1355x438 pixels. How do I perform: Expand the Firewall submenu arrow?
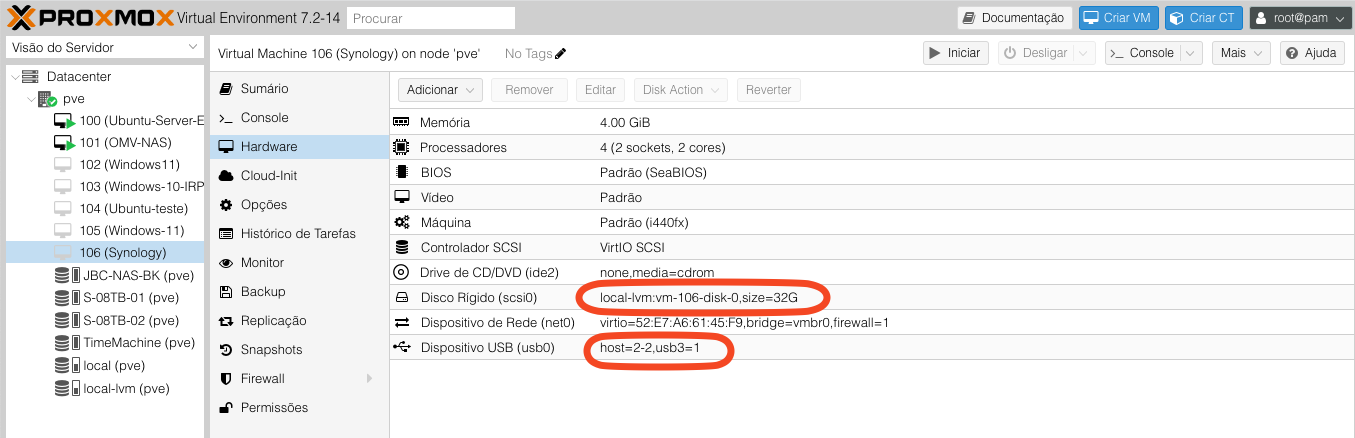pyautogui.click(x=370, y=379)
